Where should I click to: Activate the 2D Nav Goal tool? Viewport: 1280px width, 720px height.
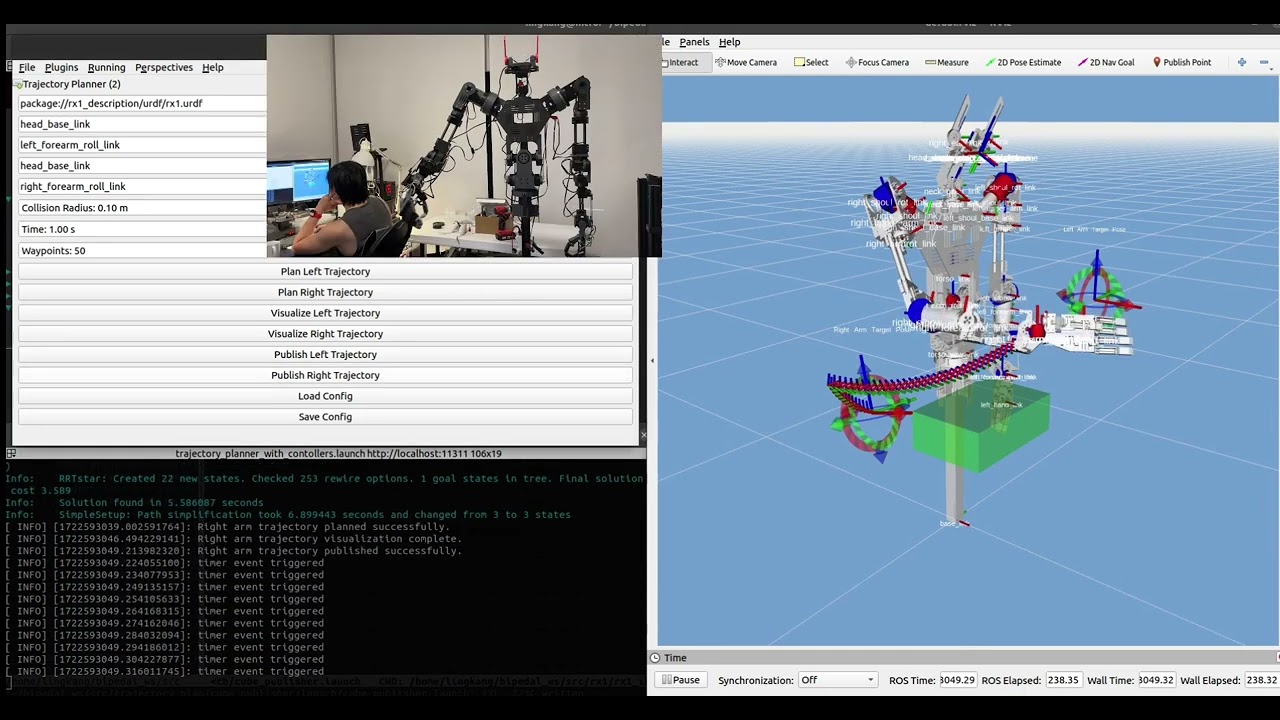coord(1106,62)
